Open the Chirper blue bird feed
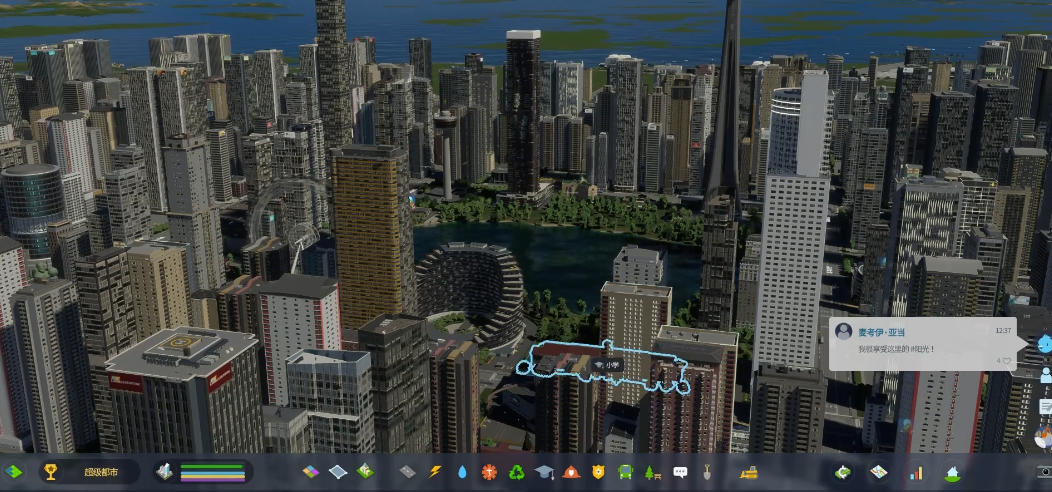This screenshot has width=1052, height=492. pyautogui.click(x=1045, y=344)
